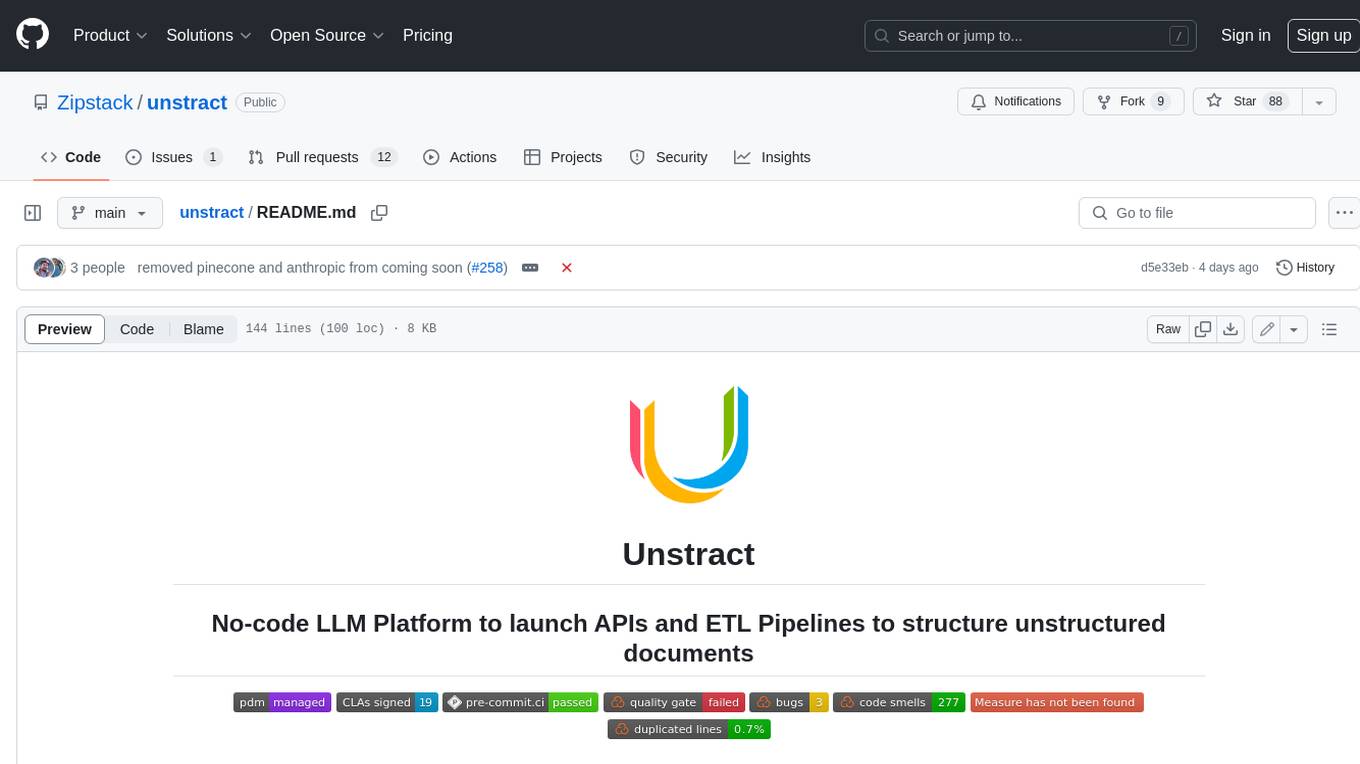Open the main branch selector
This screenshot has height=764, width=1360.
coord(110,213)
